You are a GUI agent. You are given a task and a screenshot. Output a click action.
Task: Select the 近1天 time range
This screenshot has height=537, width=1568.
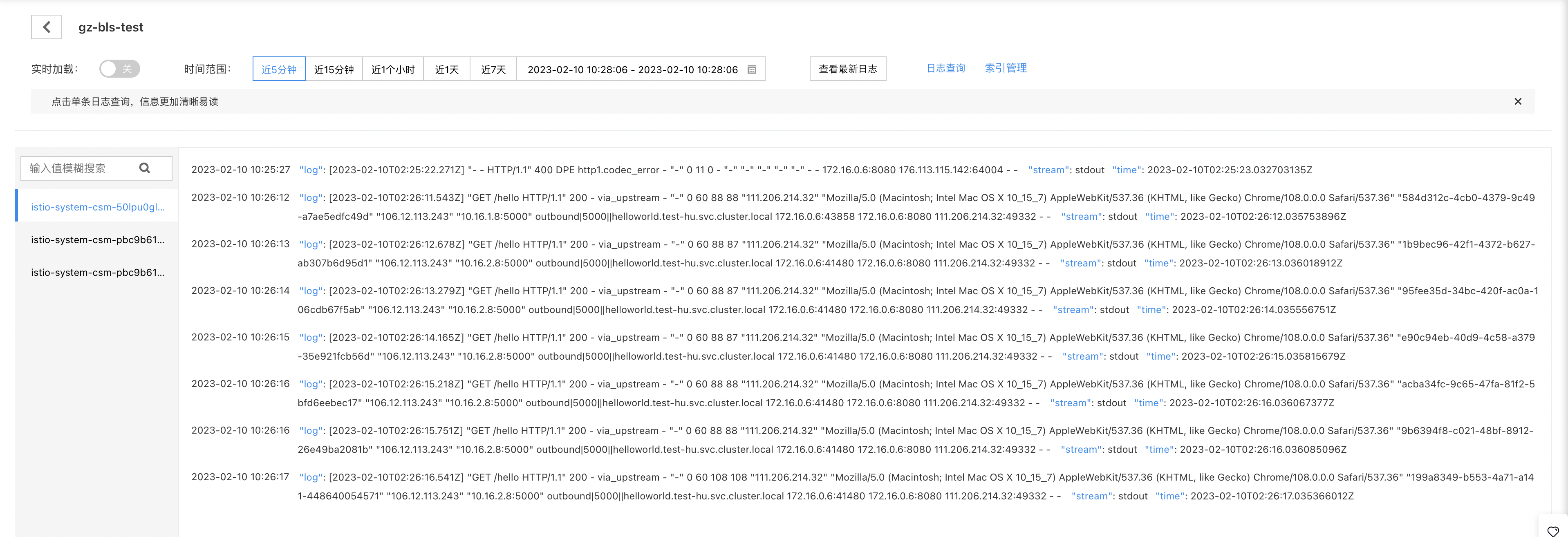tap(447, 69)
